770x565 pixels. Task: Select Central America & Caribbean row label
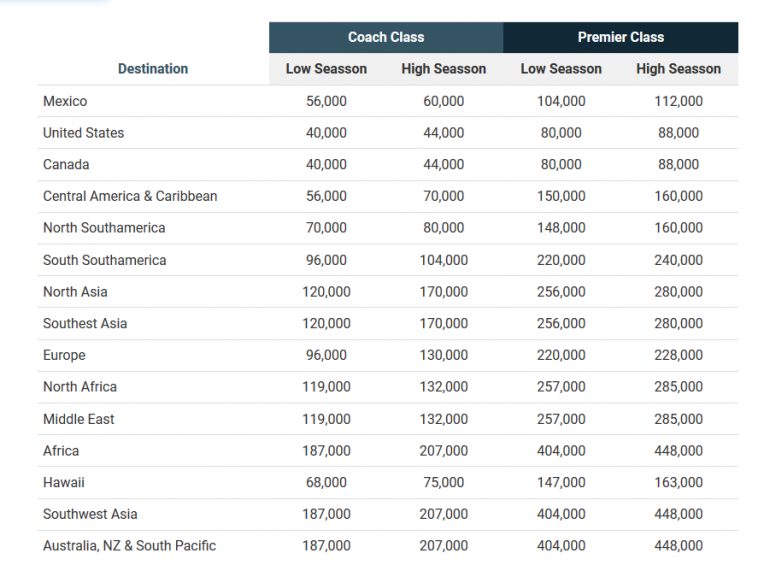coord(130,196)
